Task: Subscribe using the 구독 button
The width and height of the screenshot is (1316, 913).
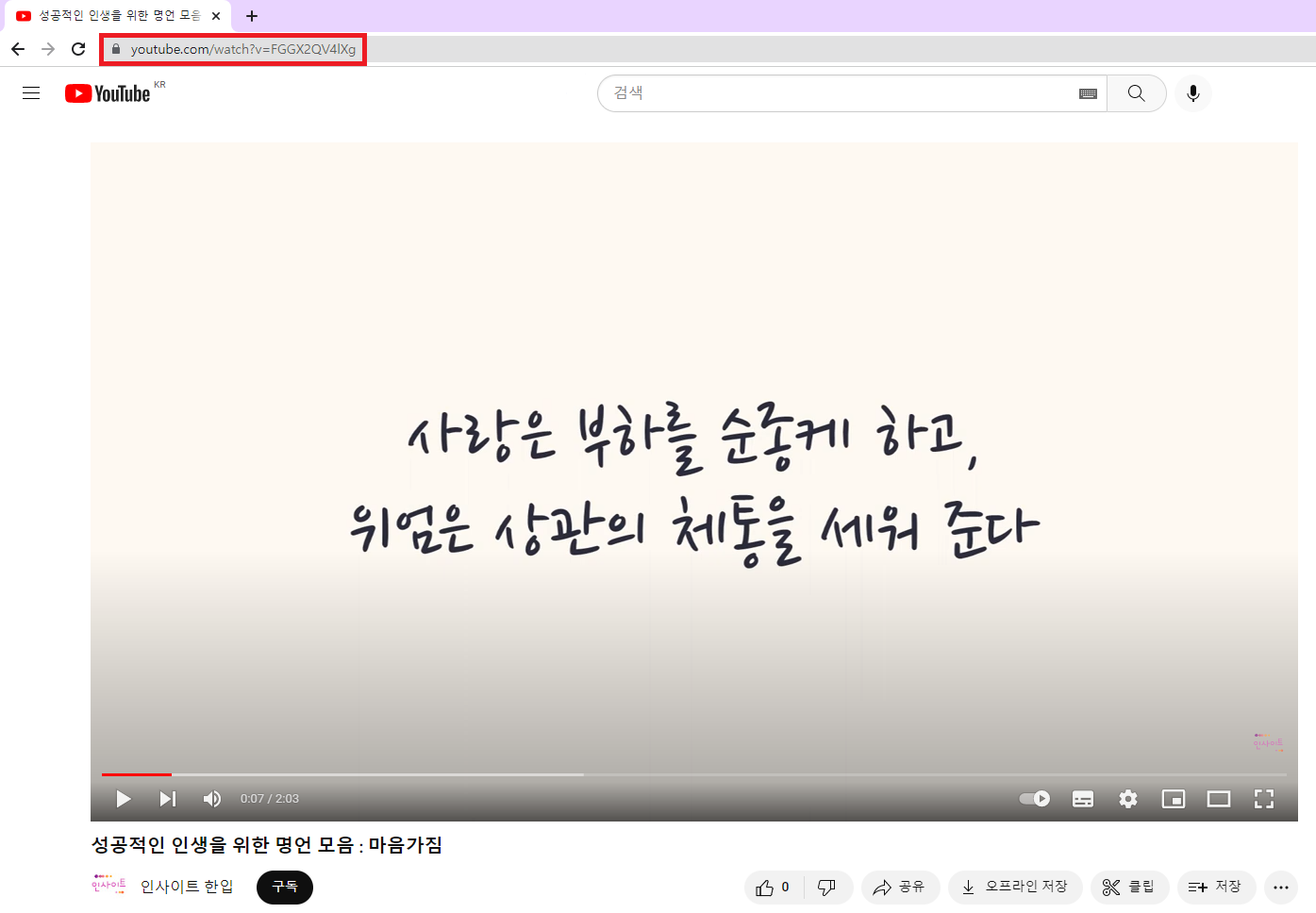Action: (285, 887)
